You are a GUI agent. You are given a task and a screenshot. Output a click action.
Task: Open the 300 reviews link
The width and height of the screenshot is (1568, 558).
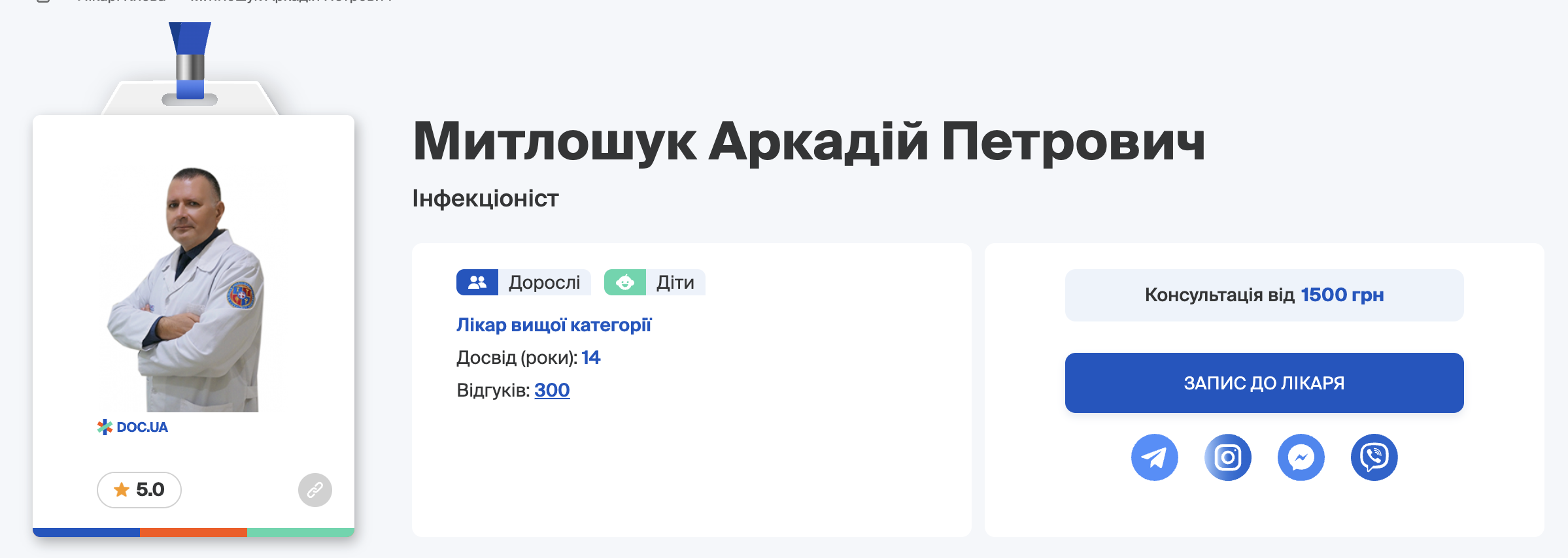552,390
